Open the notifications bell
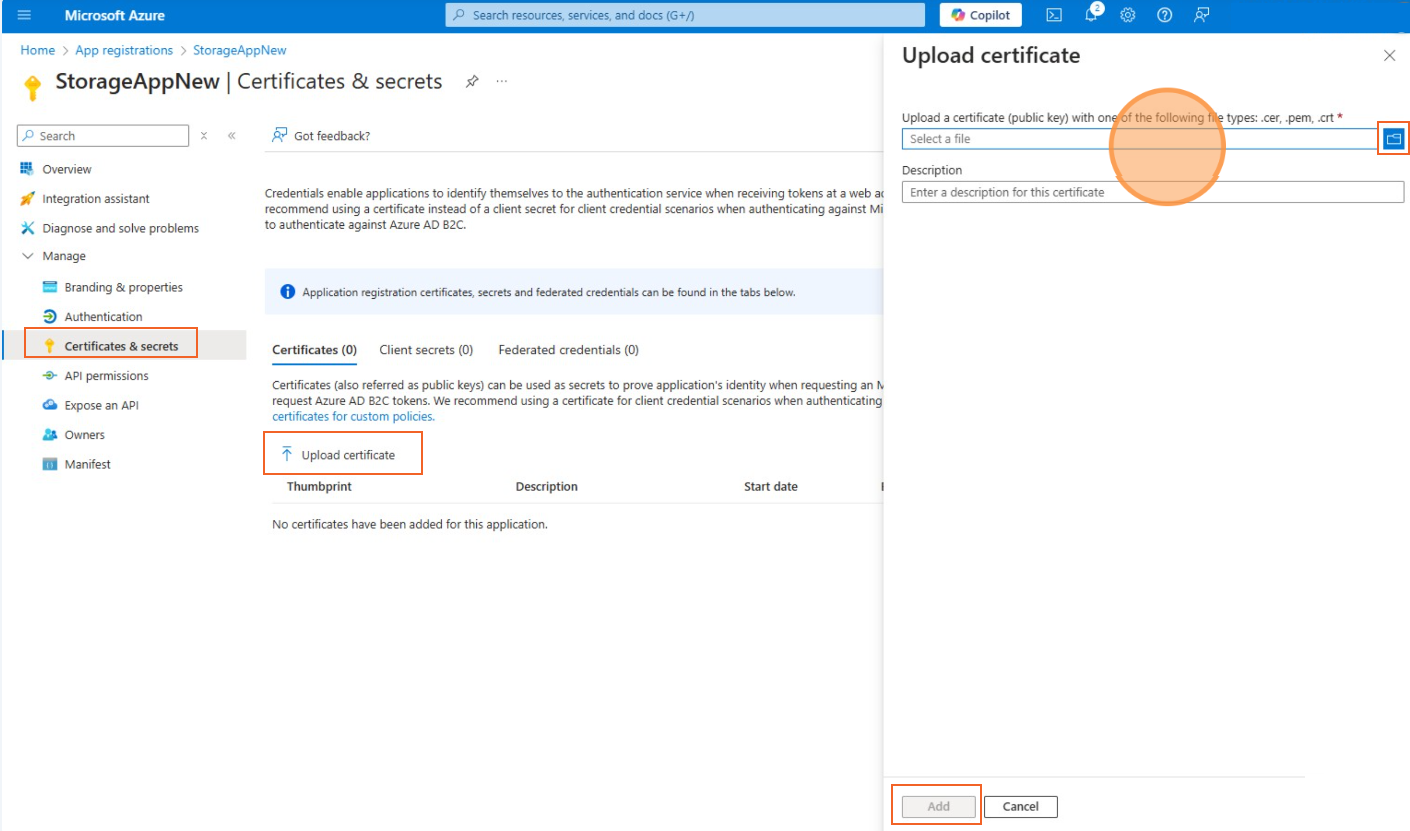The width and height of the screenshot is (1410, 831). click(1091, 15)
